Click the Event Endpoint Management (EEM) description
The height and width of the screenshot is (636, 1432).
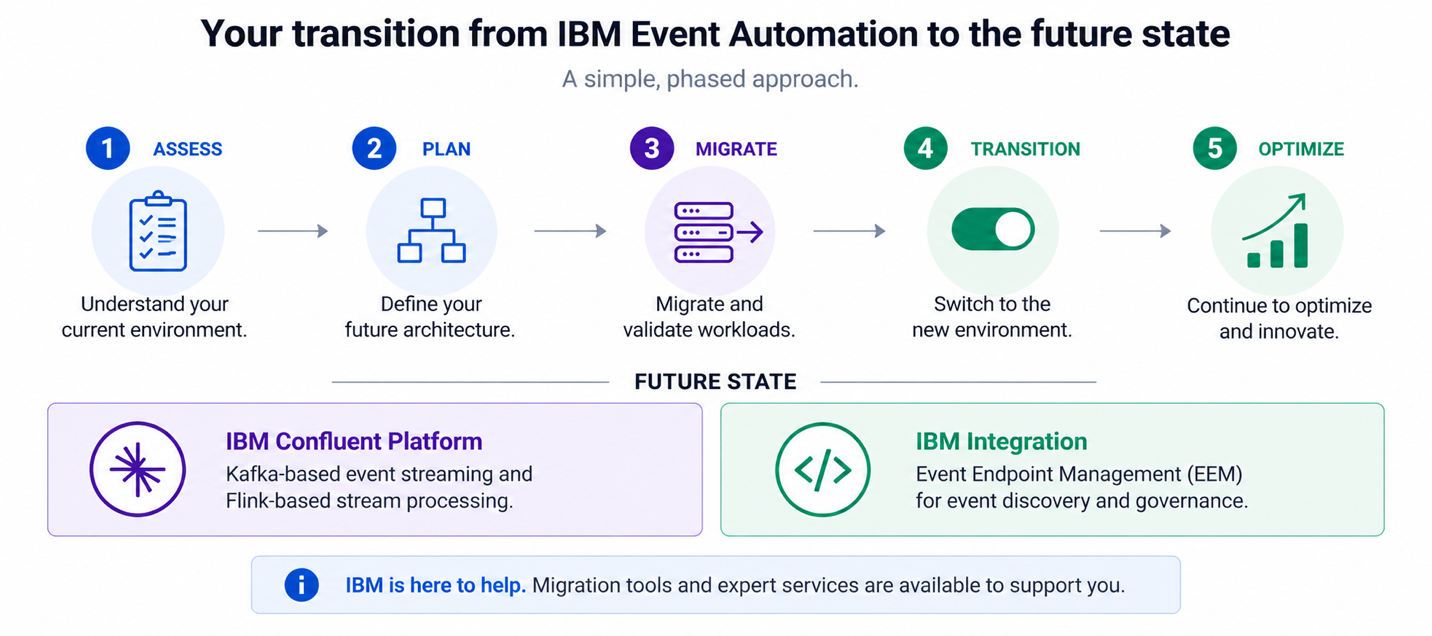[x=1082, y=487]
